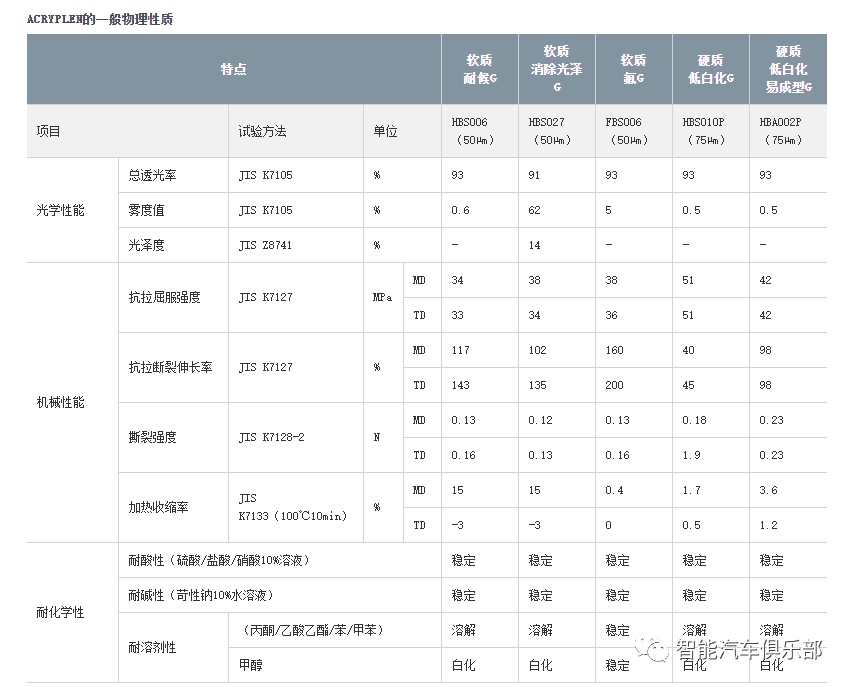The width and height of the screenshot is (850, 687).
Task: Select the "耐化学性" category cell
Action: coord(73,613)
